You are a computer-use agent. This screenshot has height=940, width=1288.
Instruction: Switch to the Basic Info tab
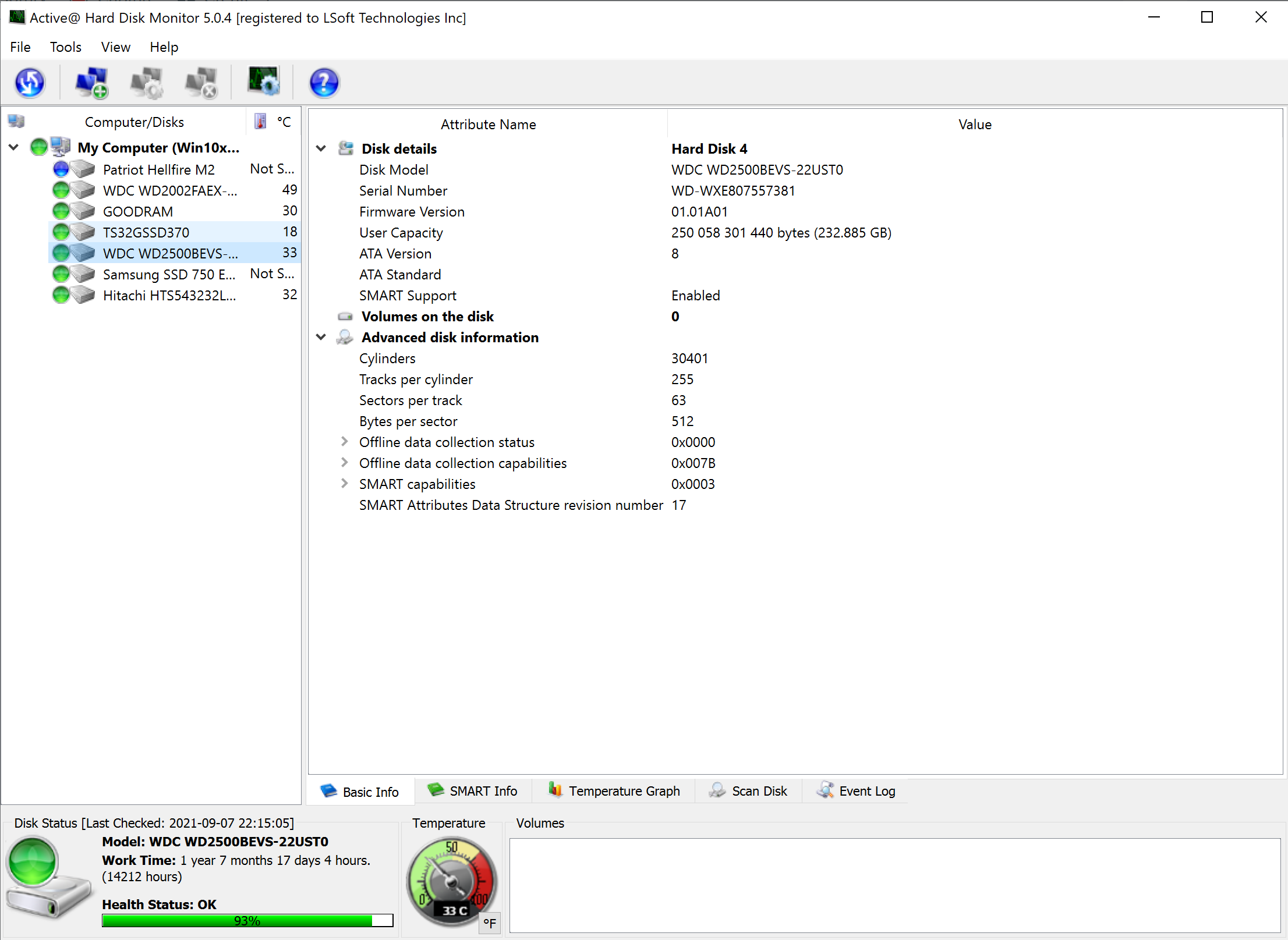[x=360, y=792]
